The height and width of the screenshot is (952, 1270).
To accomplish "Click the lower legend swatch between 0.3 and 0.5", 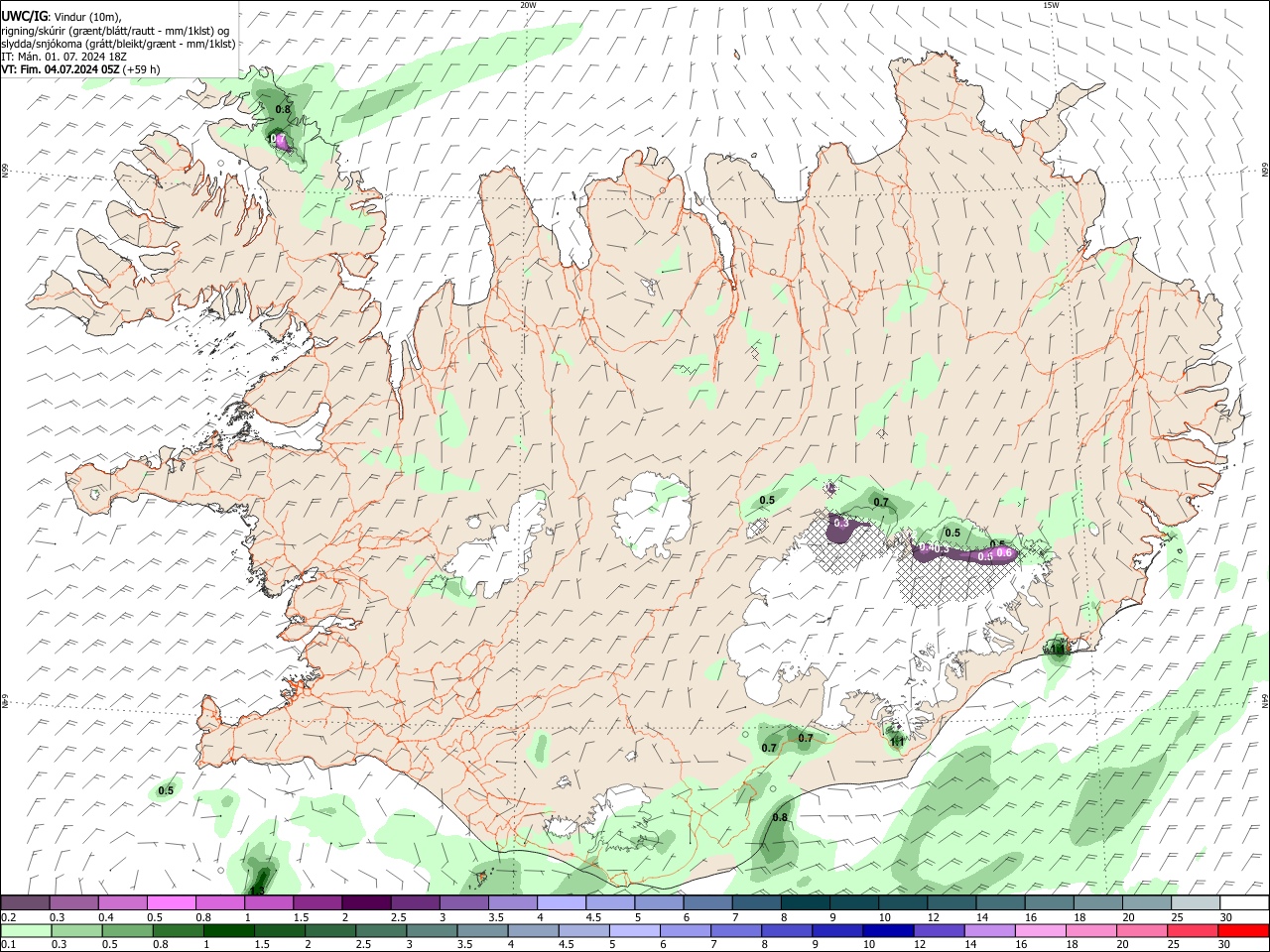I will [x=76, y=930].
